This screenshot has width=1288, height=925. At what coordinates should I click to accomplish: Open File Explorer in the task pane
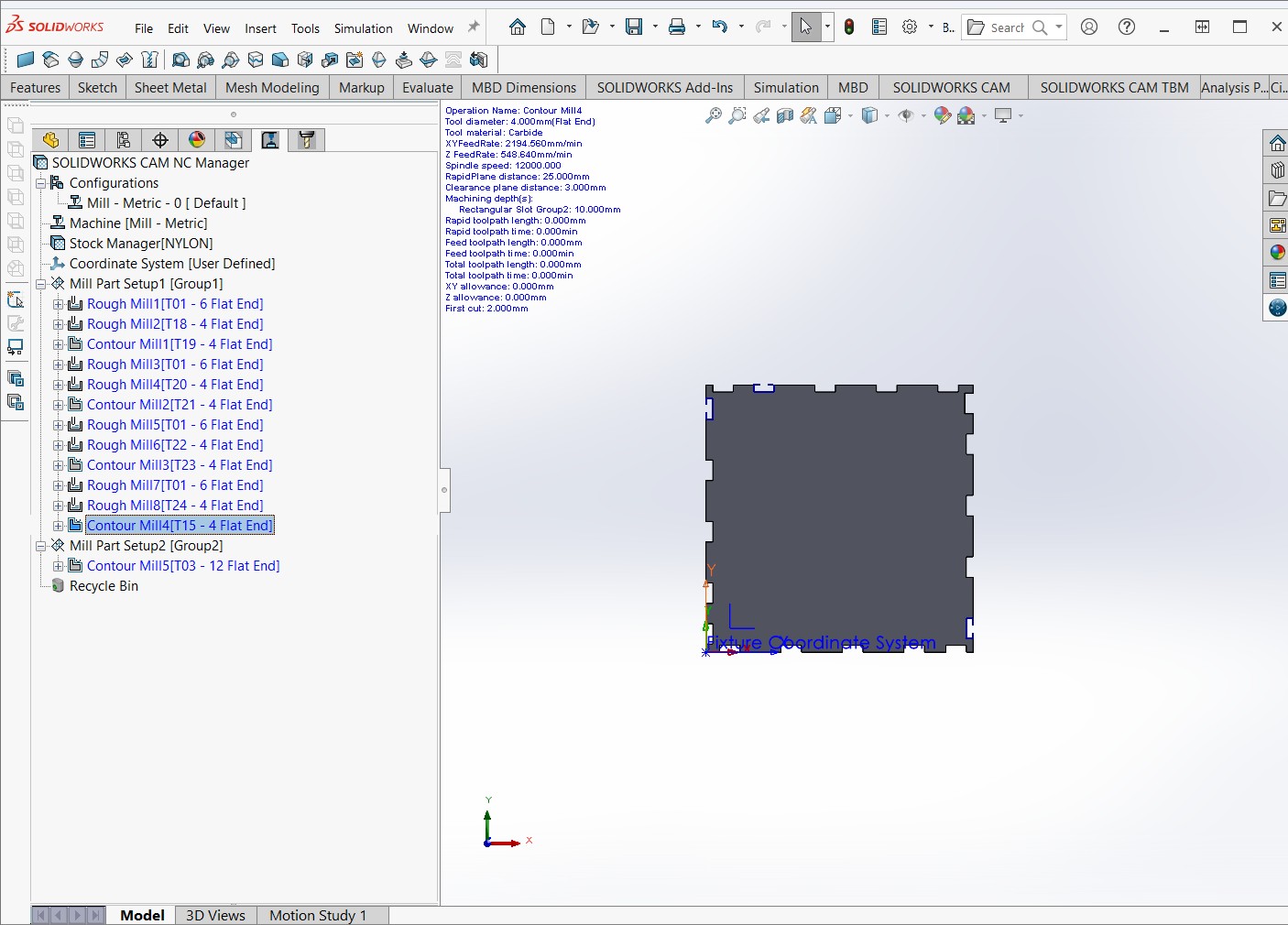1277,198
